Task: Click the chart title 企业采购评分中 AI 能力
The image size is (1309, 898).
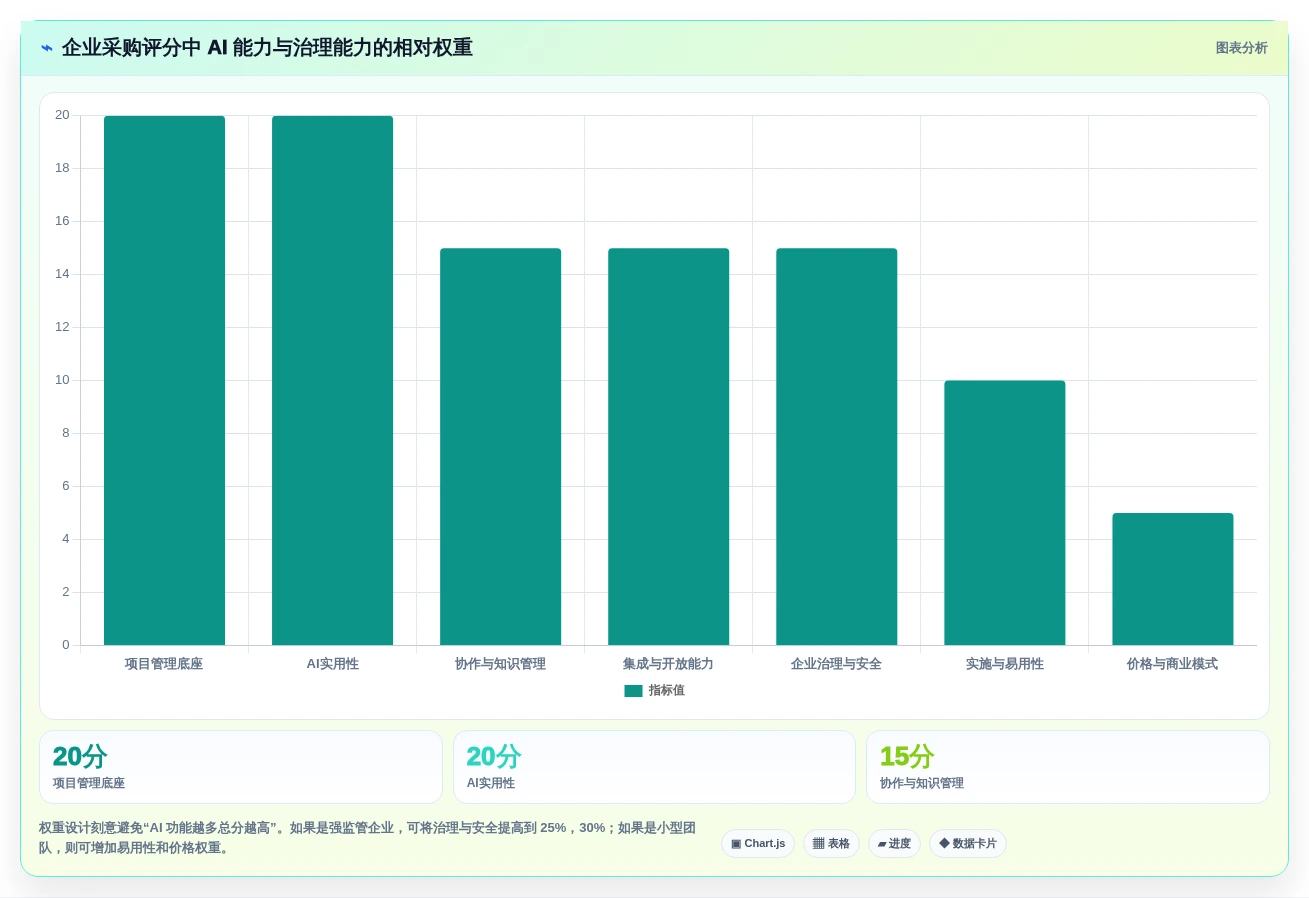Action: pos(267,48)
